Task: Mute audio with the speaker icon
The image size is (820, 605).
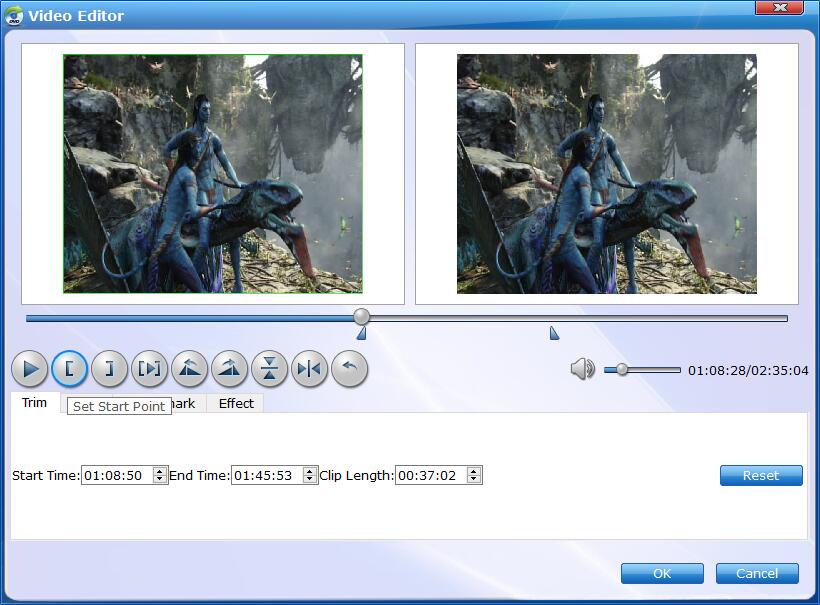Action: pyautogui.click(x=582, y=370)
